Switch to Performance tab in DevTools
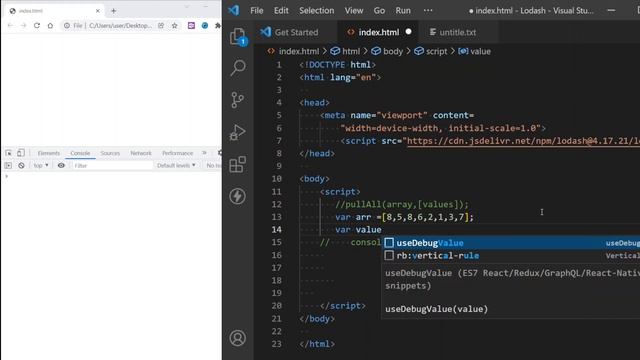The width and height of the screenshot is (640, 360). (x=178, y=153)
